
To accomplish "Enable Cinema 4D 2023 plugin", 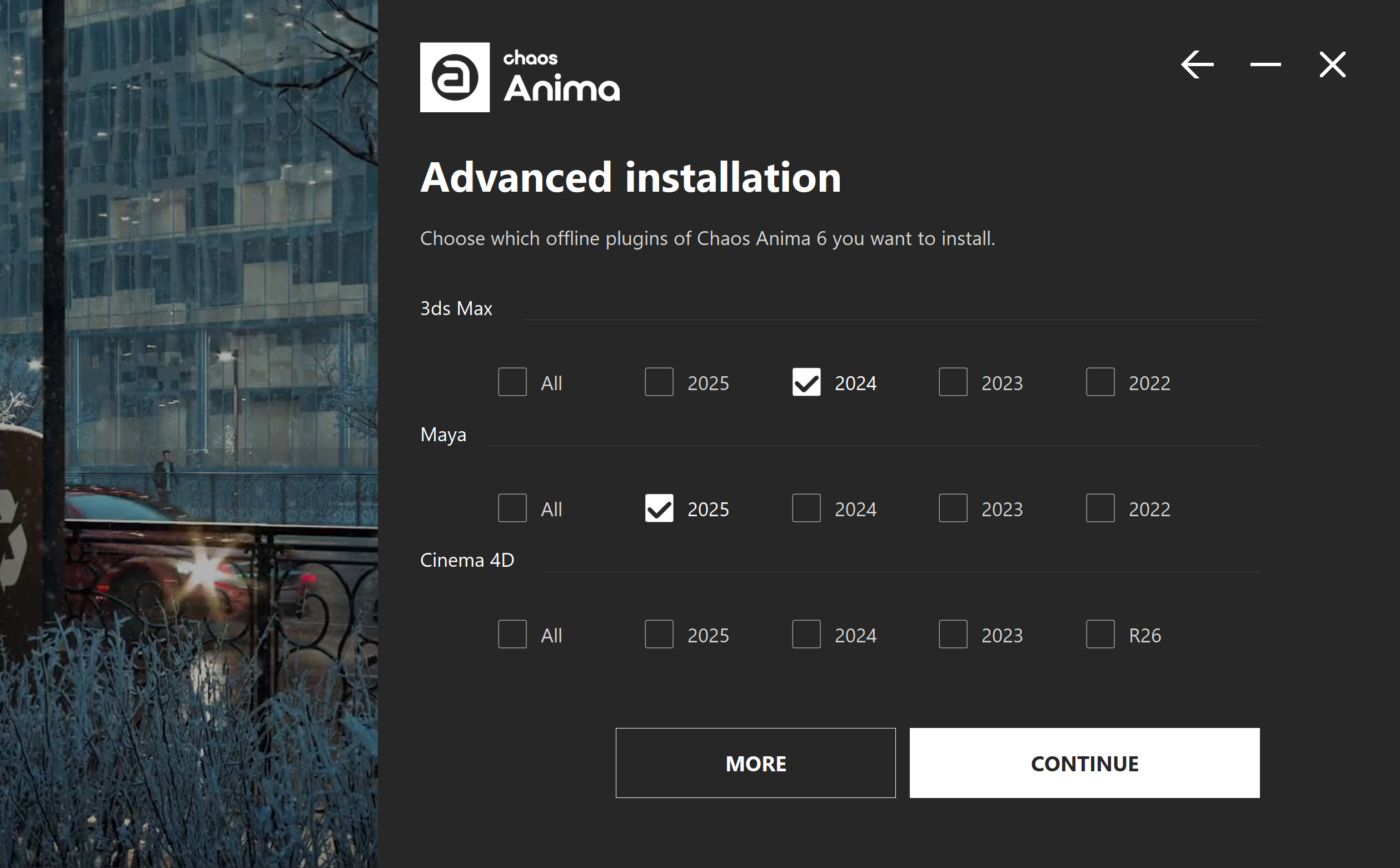I will click(x=953, y=635).
